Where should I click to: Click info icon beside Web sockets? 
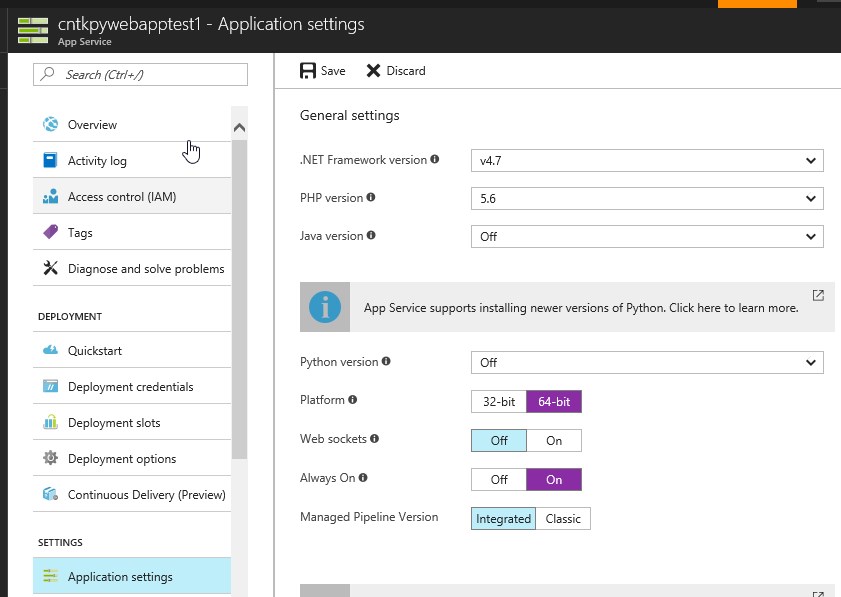pyautogui.click(x=374, y=438)
